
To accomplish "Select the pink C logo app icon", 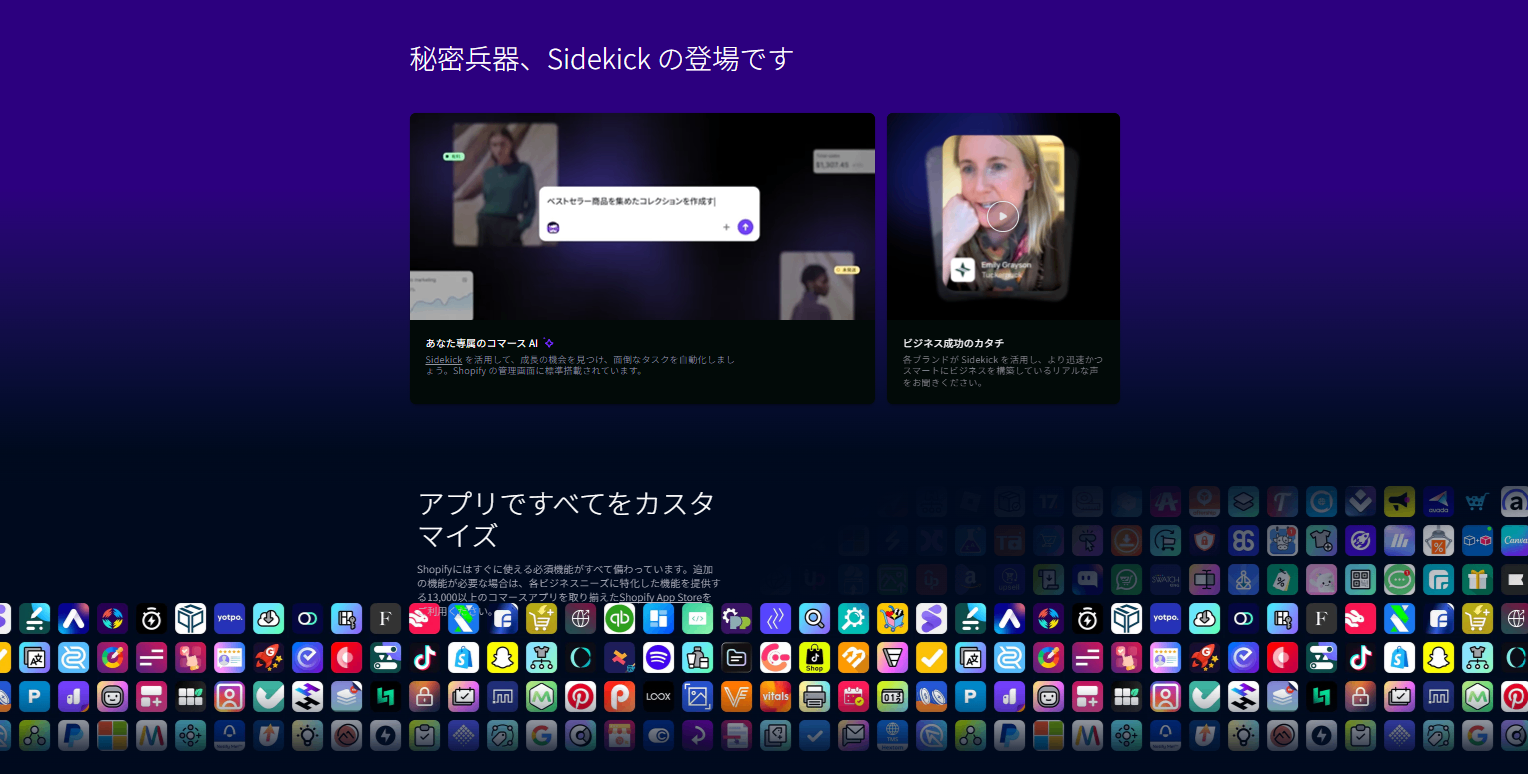I will click(x=776, y=657).
